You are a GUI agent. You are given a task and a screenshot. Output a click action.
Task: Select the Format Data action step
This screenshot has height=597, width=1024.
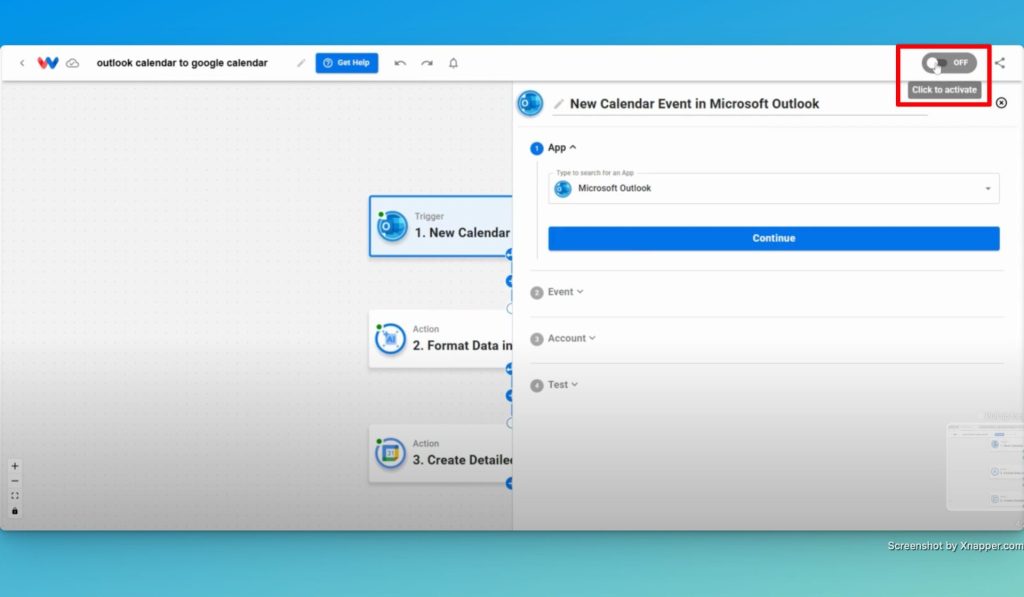(441, 339)
